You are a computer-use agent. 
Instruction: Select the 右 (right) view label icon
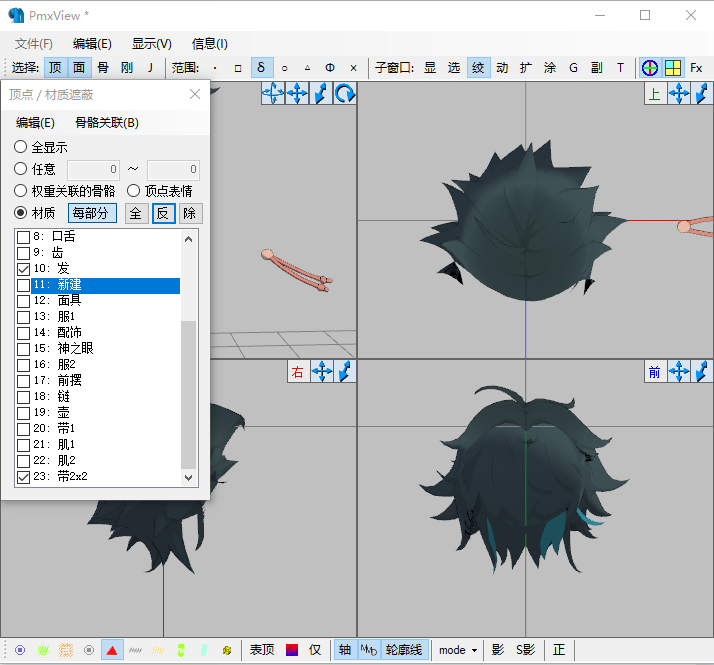298,372
